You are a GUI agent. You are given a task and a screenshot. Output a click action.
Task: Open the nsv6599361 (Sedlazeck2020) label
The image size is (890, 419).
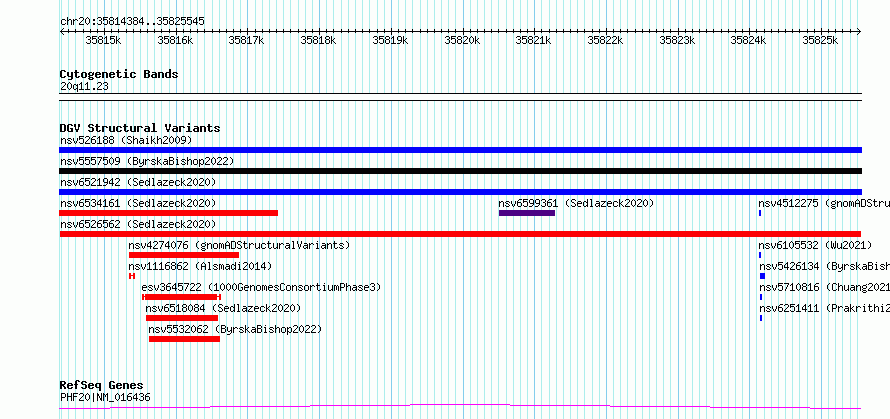tap(576, 203)
